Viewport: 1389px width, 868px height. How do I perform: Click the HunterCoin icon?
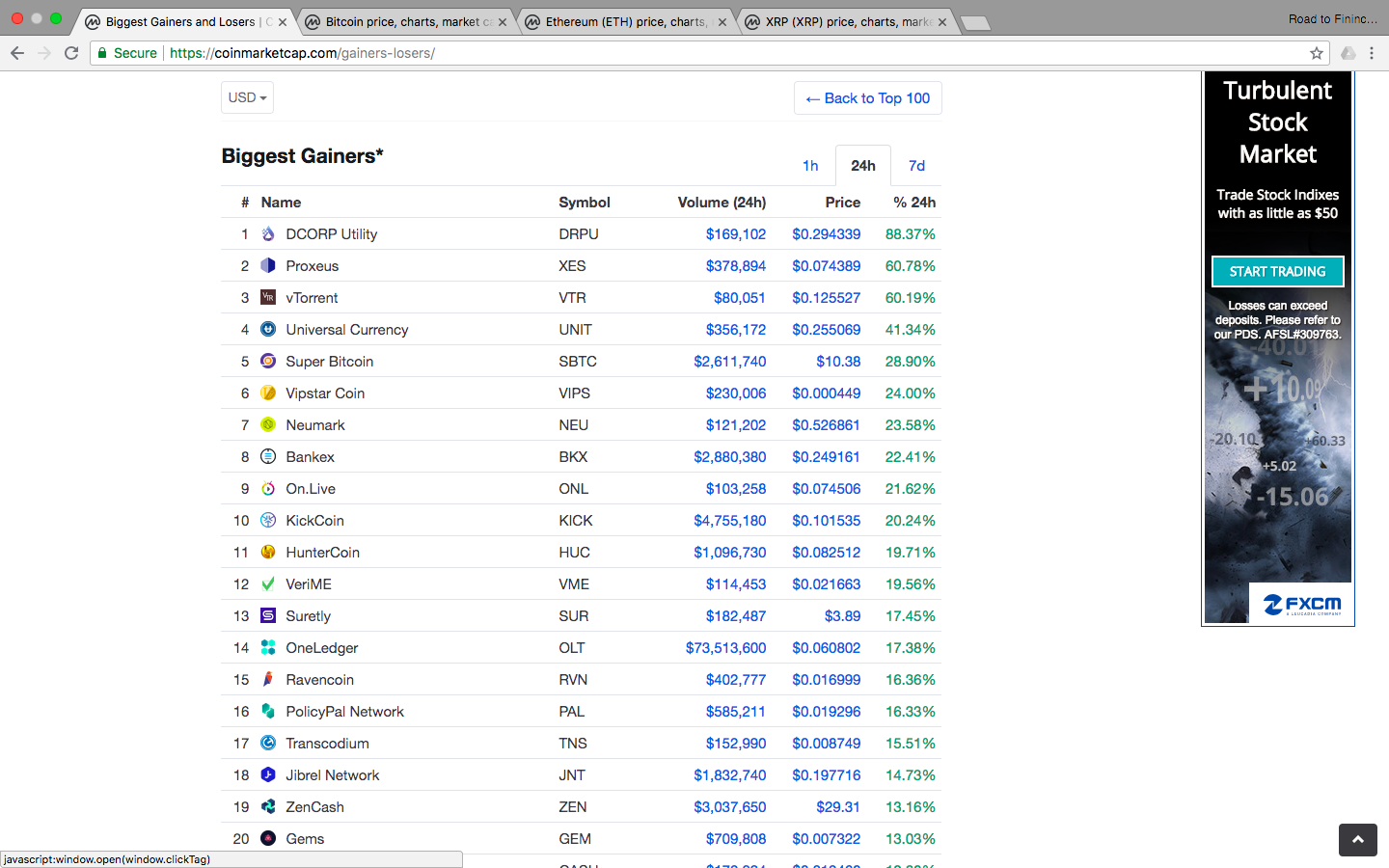coord(268,553)
